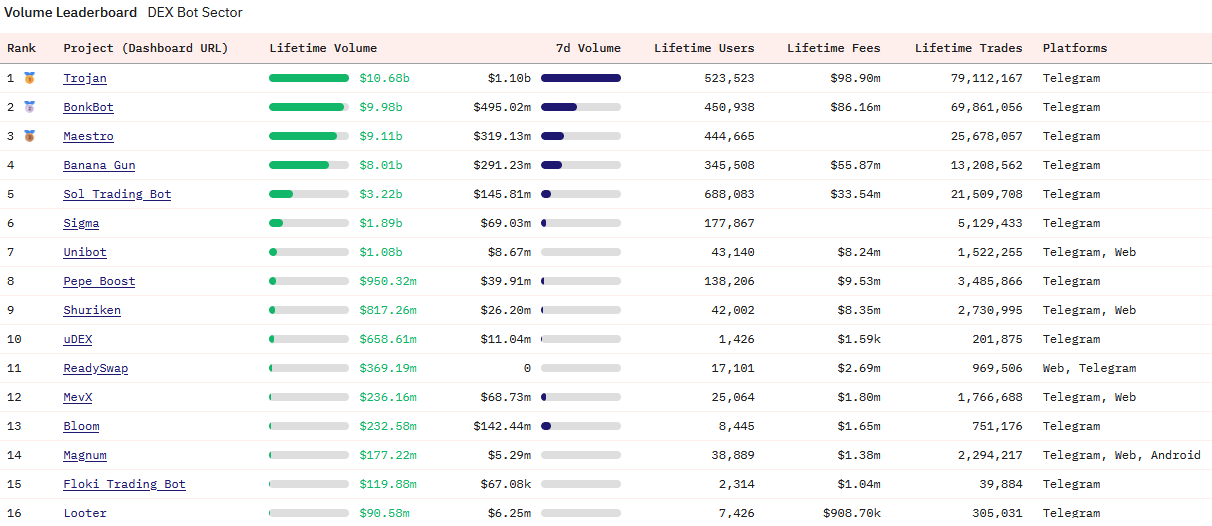The image size is (1212, 526).
Task: Sort by the Lifetime Trades column header
Action: click(x=969, y=48)
